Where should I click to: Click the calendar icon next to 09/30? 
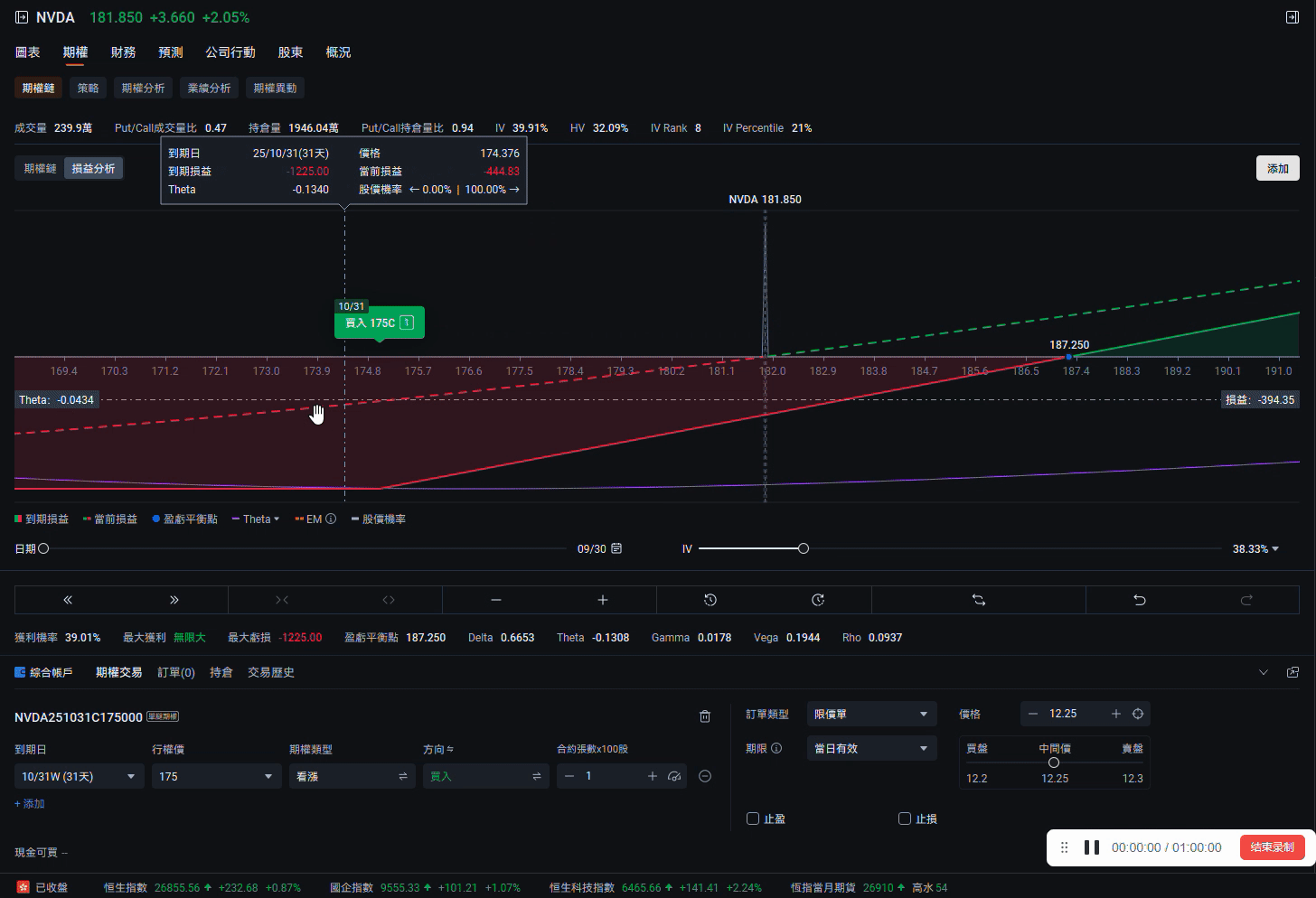616,548
